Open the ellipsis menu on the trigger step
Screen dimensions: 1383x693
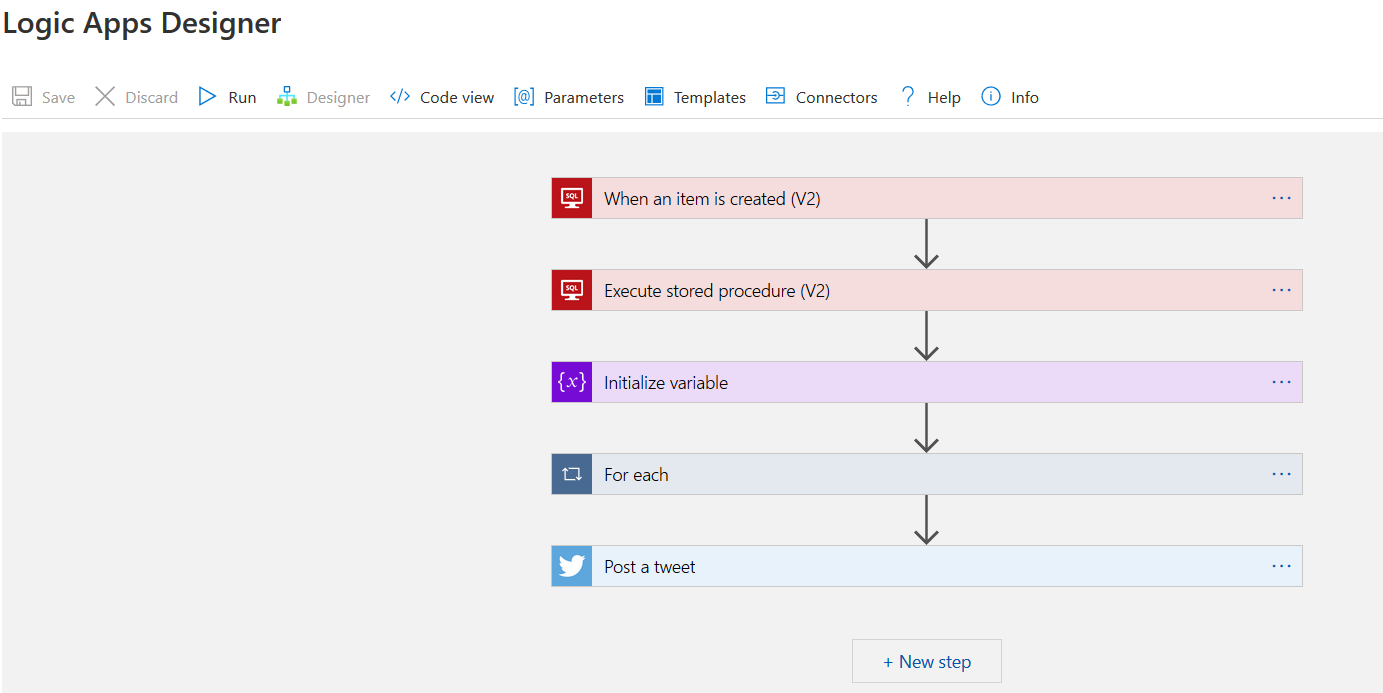click(x=1281, y=198)
